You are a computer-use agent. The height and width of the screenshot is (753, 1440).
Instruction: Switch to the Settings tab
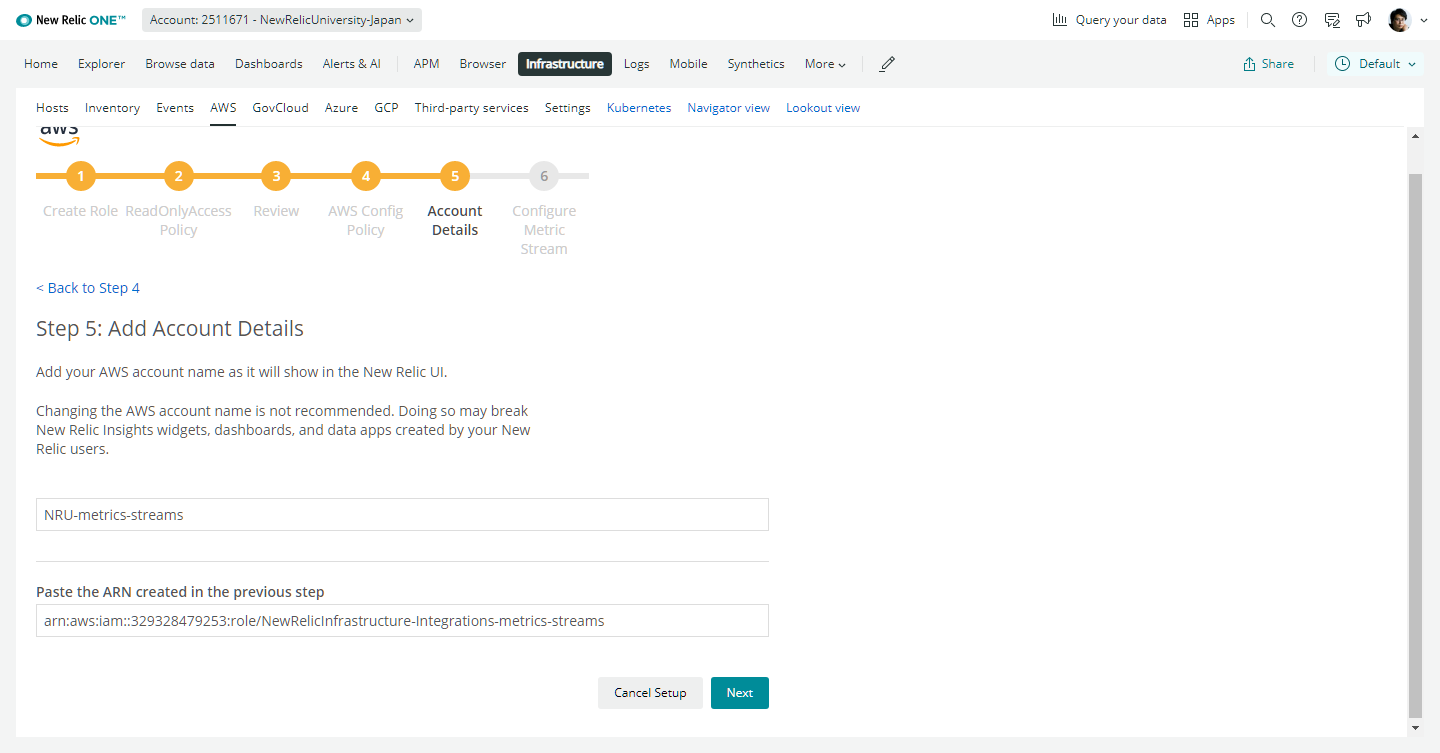coord(568,108)
